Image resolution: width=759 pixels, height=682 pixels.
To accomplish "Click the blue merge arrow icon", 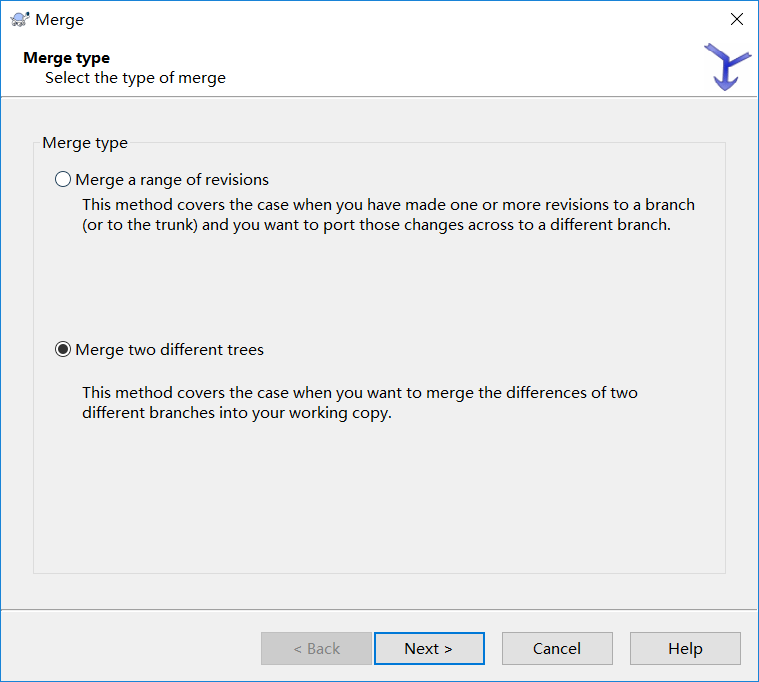I will [x=727, y=67].
